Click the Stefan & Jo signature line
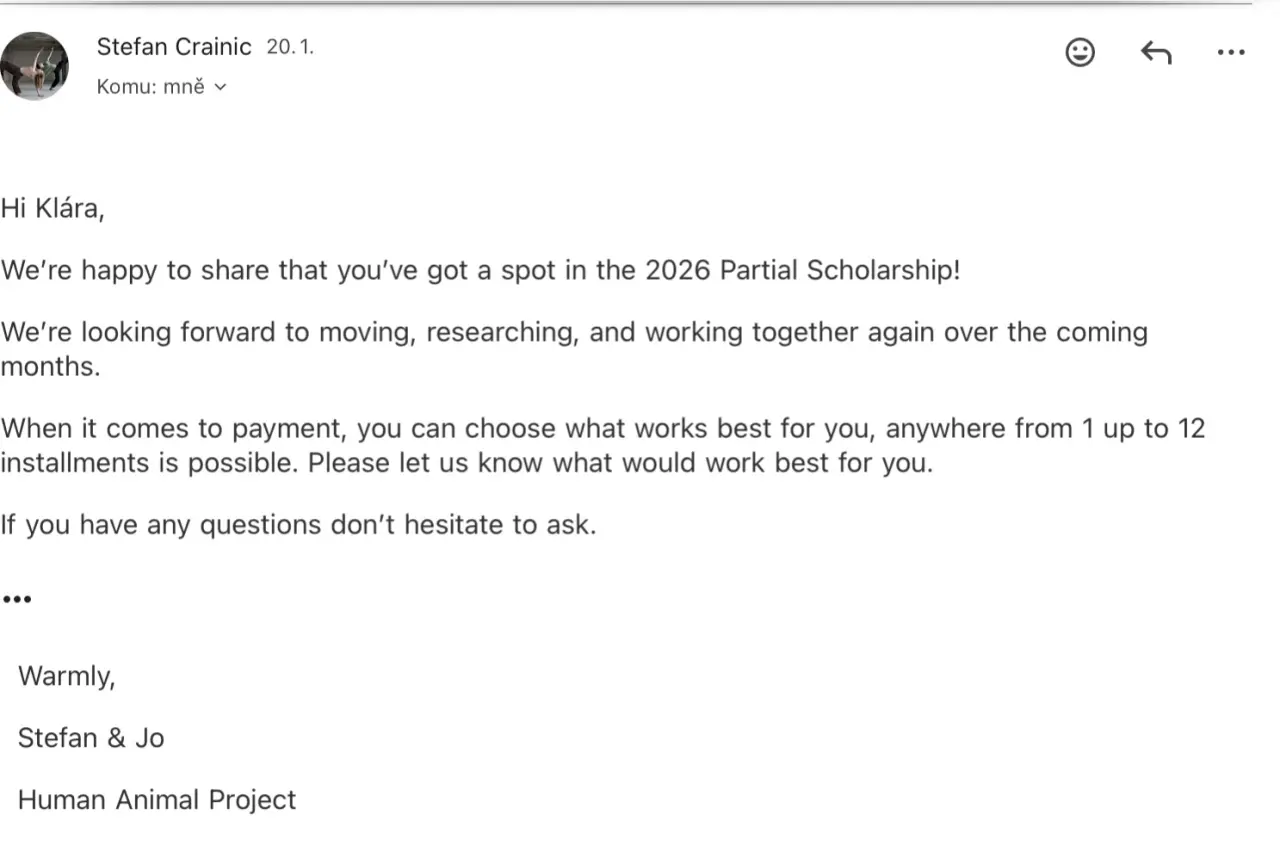The height and width of the screenshot is (845, 1280). click(x=91, y=738)
